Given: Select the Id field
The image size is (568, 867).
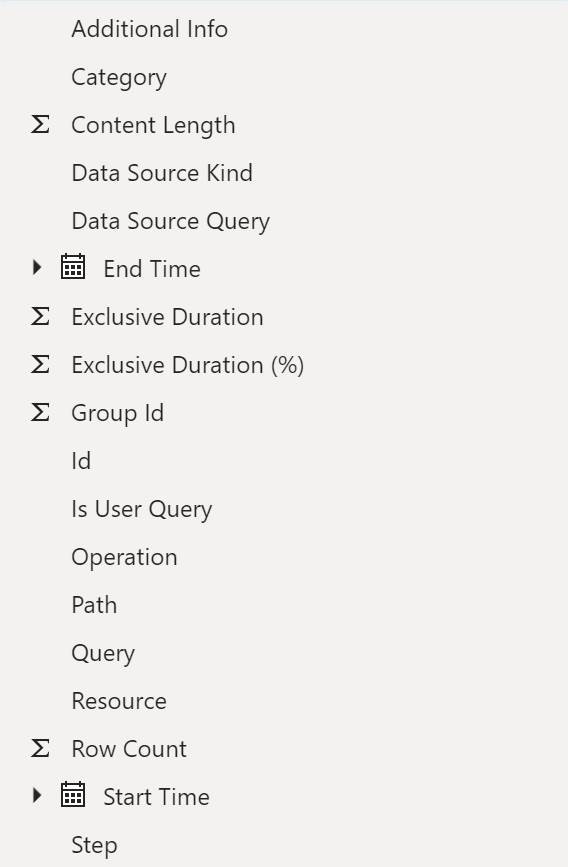Looking at the screenshot, I should (x=81, y=461).
